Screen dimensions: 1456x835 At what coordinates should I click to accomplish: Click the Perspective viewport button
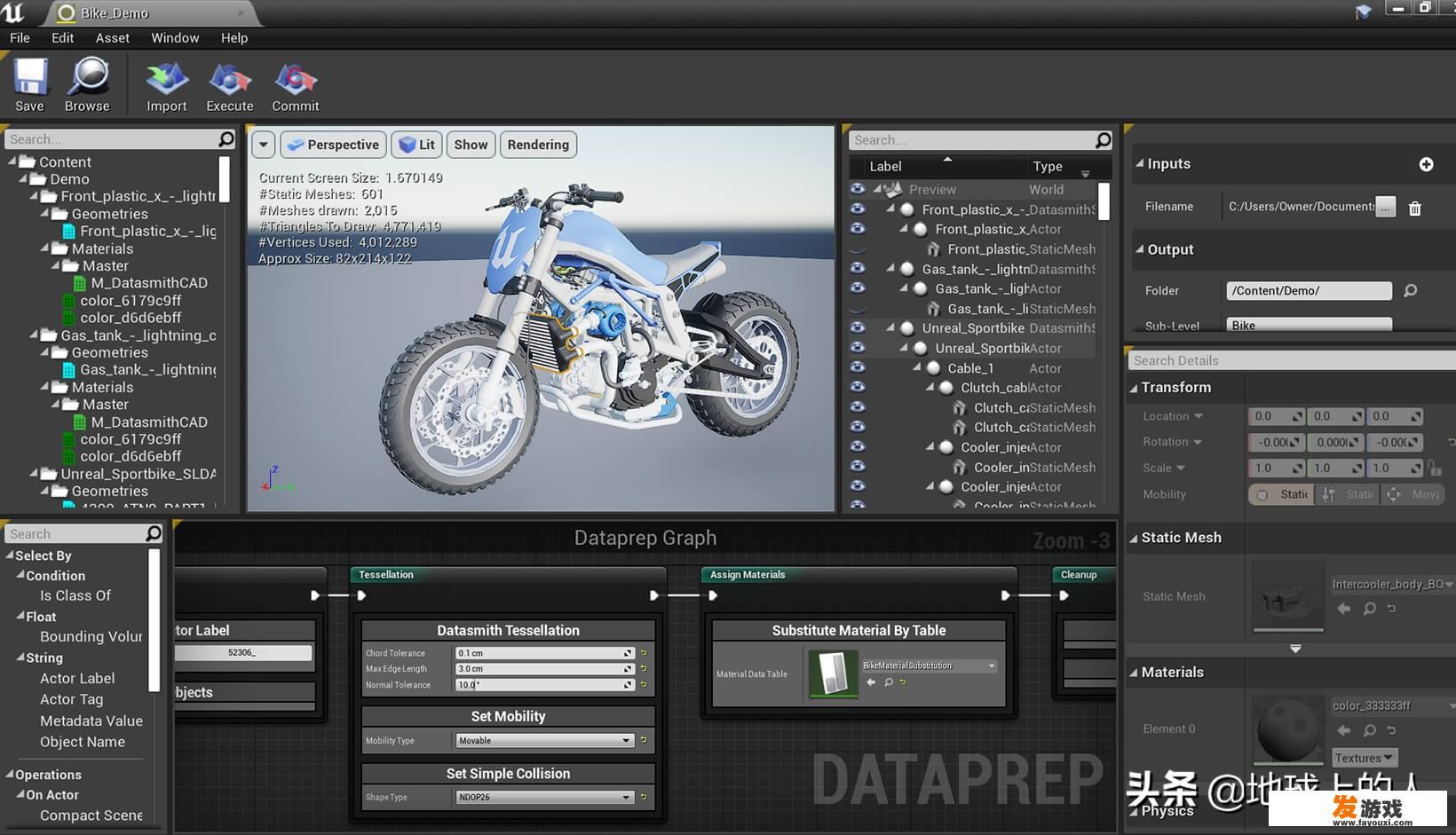(333, 145)
